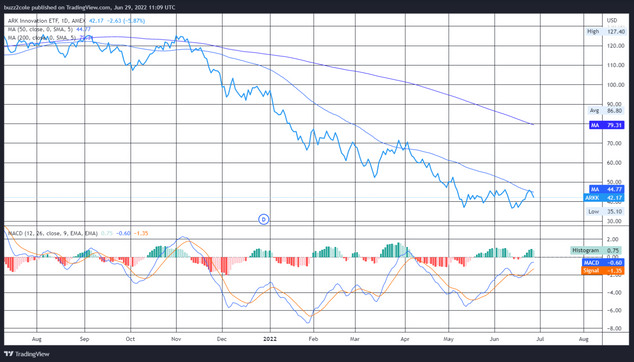Screen dimensions: 634x362
Task: Click the 120.00 price axis value
Action: click(615, 46)
